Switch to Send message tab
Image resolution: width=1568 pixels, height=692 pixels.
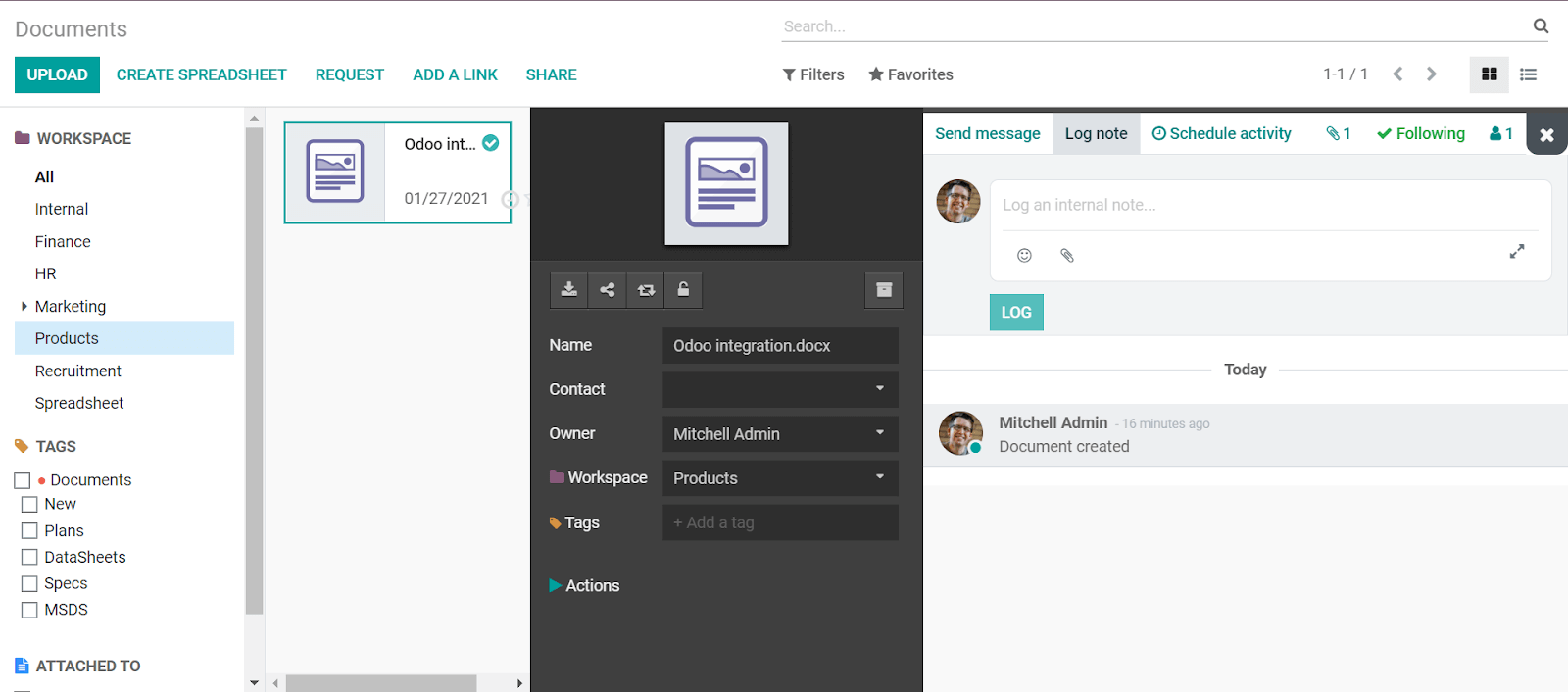point(988,134)
